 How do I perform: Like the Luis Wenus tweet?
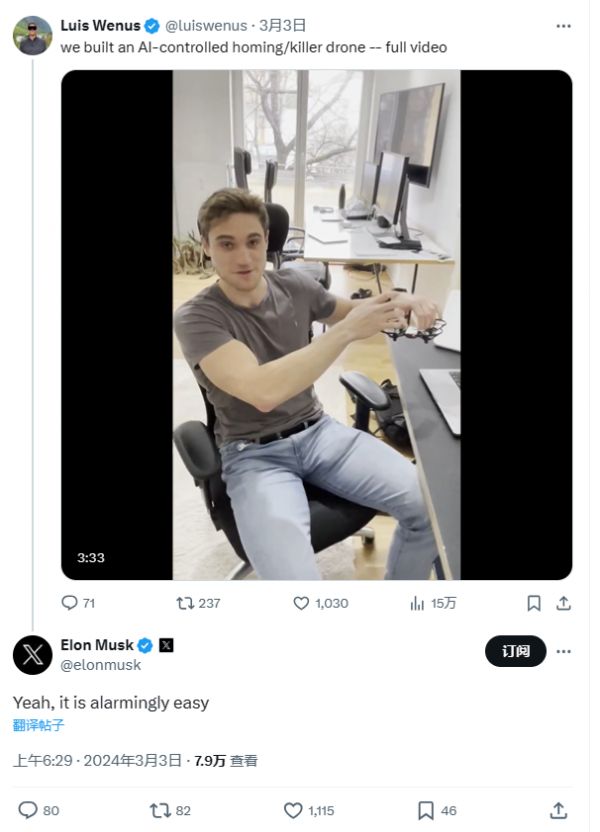[x=301, y=603]
